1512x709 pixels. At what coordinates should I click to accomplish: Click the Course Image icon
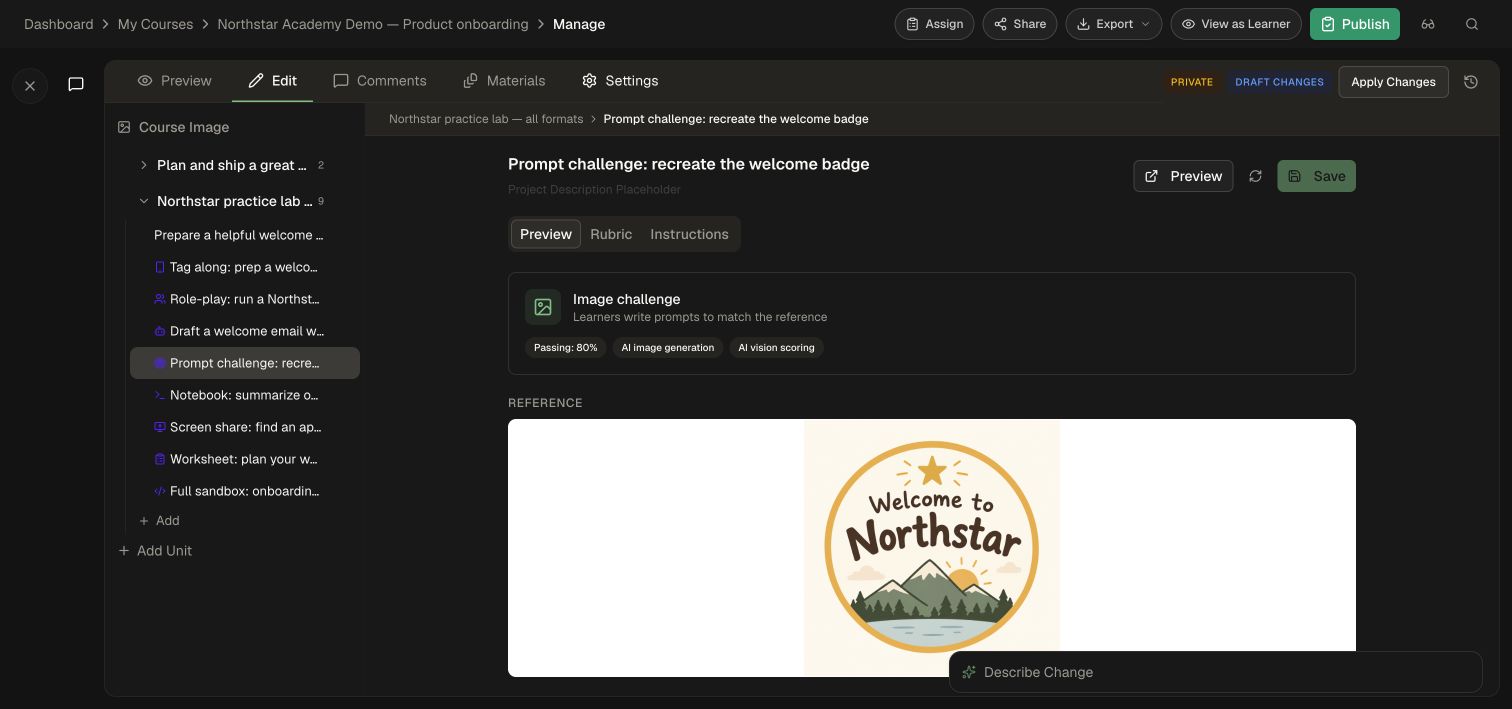124,127
